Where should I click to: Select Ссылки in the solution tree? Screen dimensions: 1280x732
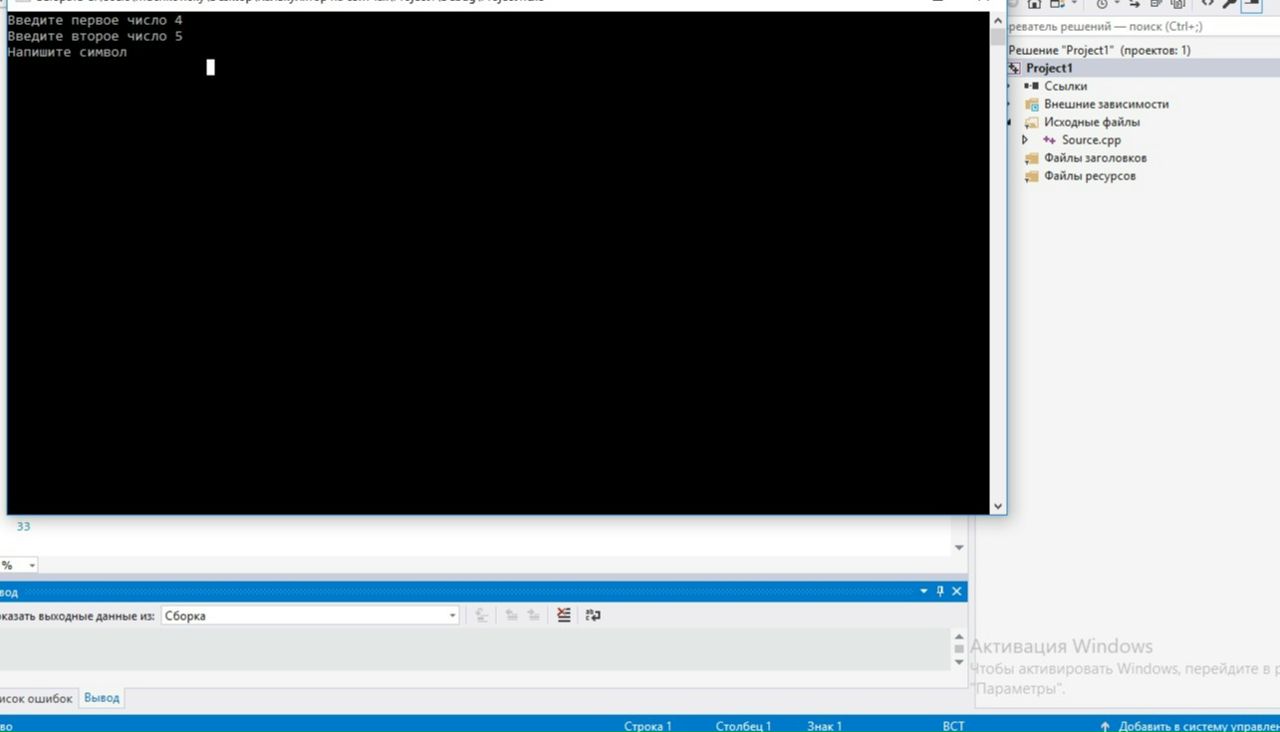tap(1065, 86)
